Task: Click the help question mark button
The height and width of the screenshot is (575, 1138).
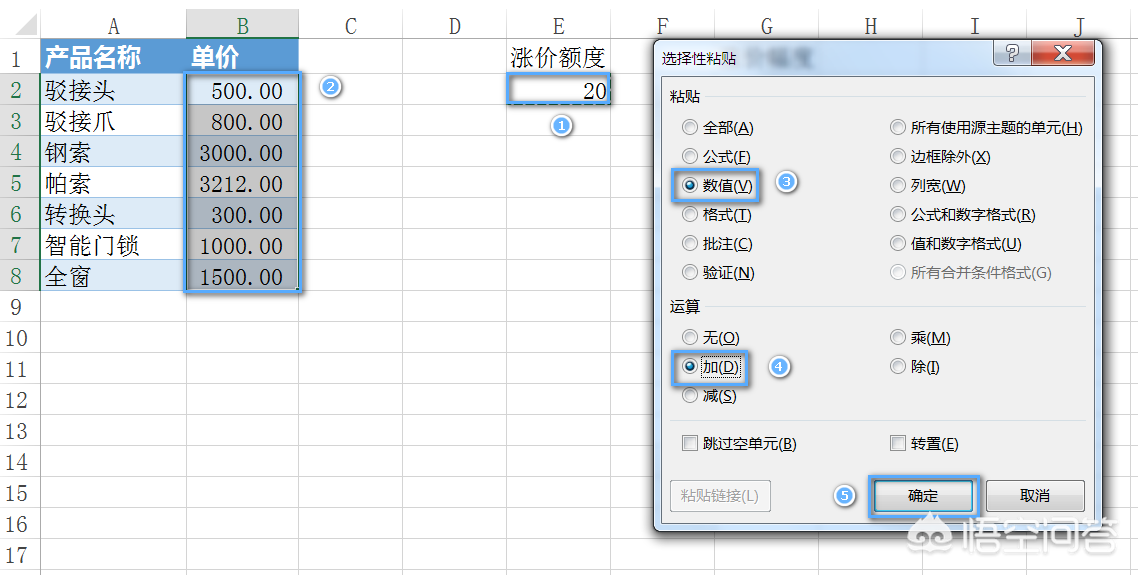Action: 1012,54
